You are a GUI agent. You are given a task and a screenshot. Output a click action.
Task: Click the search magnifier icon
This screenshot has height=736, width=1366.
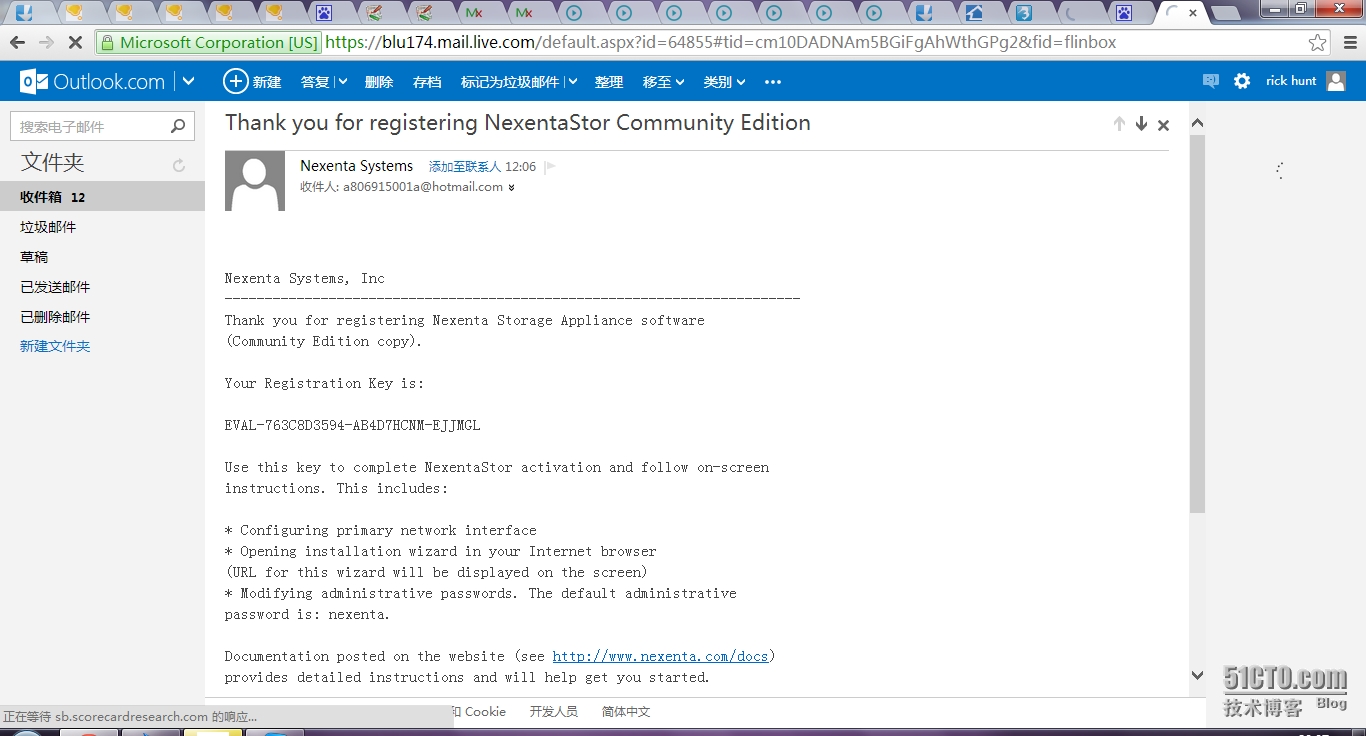click(x=178, y=126)
